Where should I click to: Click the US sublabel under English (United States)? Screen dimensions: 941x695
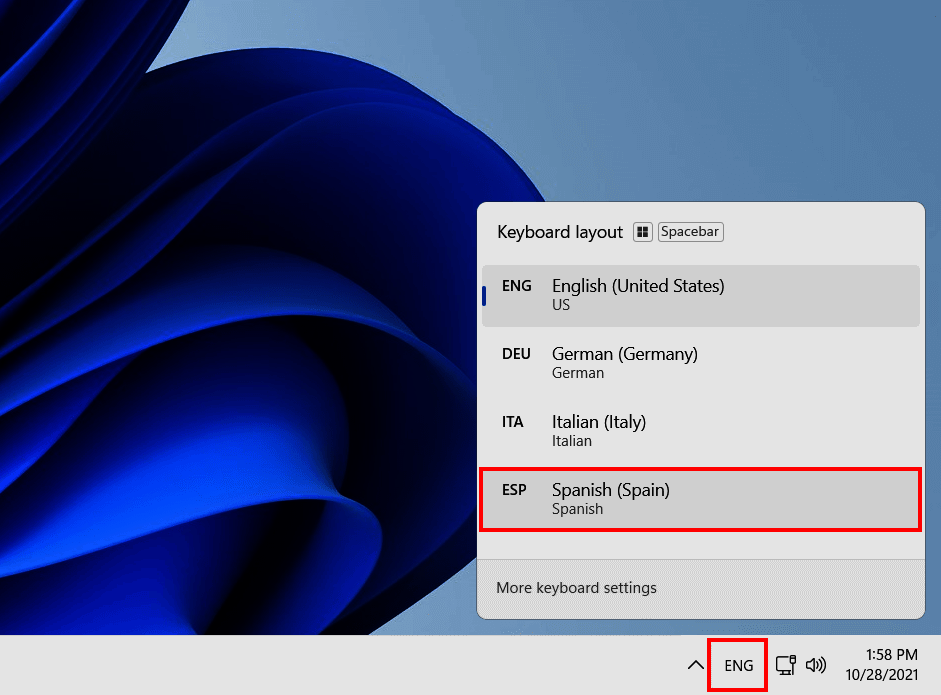click(560, 306)
